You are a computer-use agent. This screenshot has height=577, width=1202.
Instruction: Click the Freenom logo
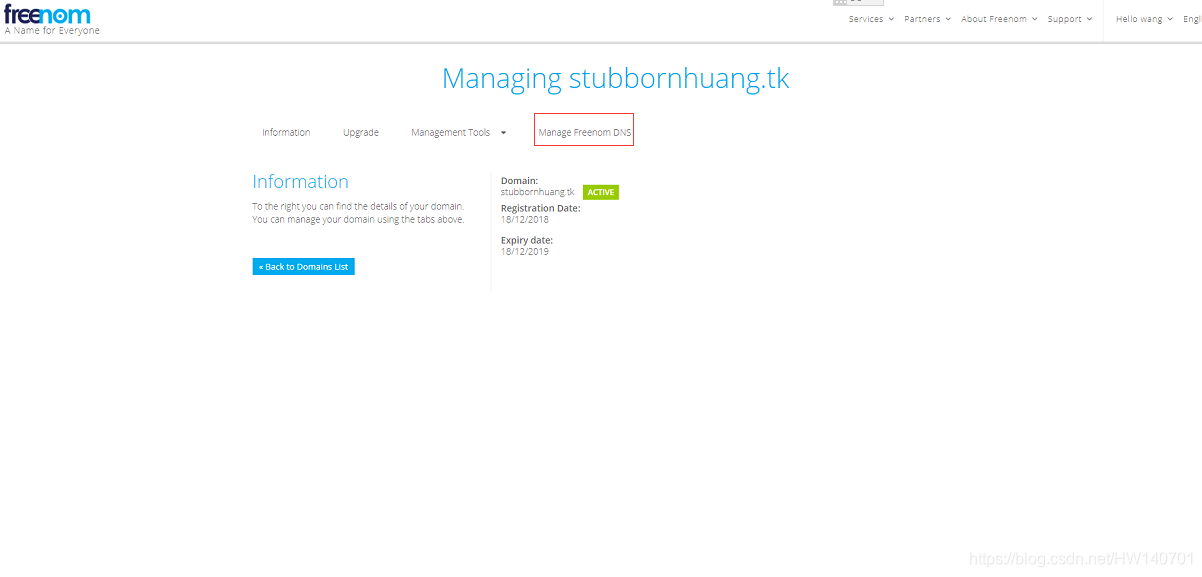(x=47, y=14)
